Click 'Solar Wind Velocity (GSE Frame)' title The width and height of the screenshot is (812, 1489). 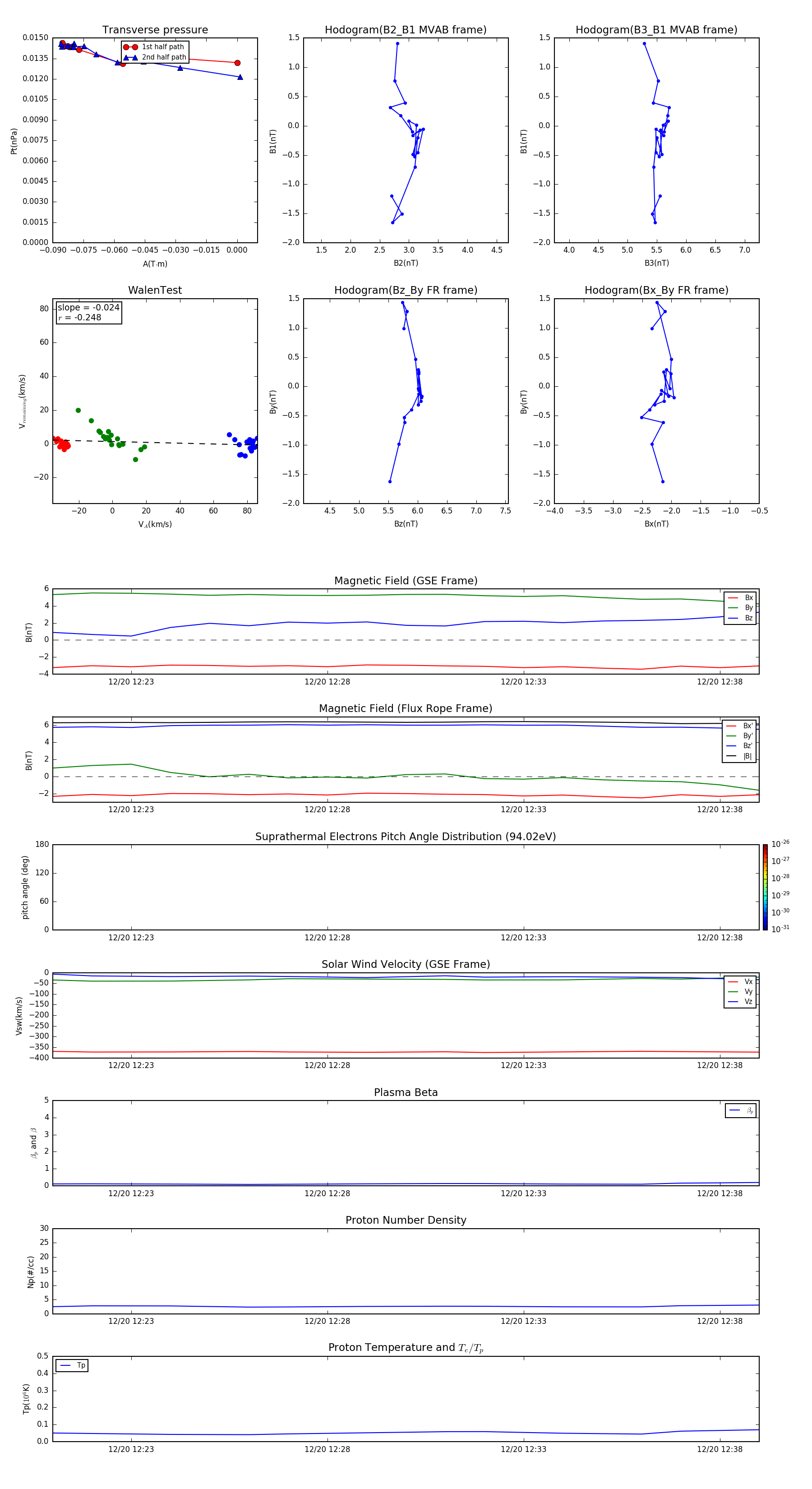point(406,965)
